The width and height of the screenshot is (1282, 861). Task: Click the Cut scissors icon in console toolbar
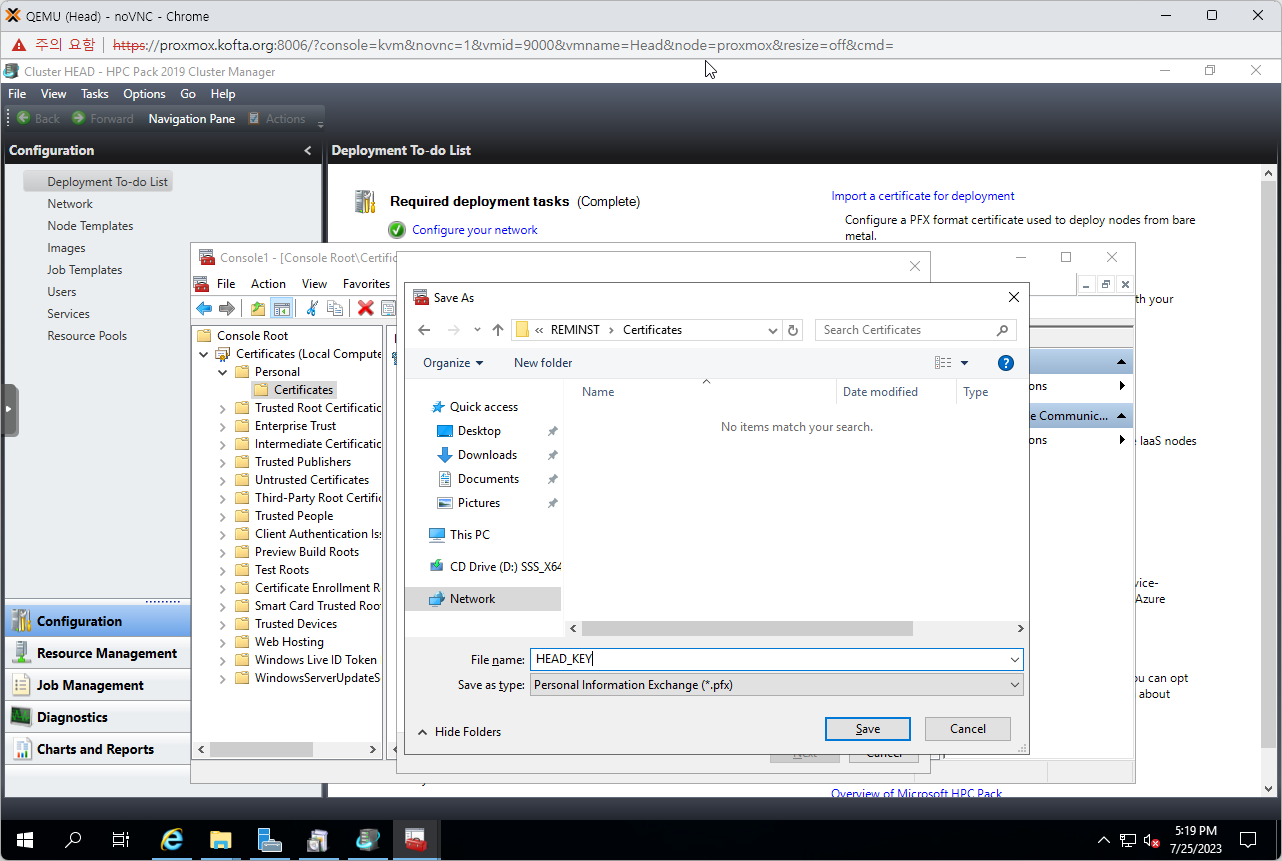[312, 309]
